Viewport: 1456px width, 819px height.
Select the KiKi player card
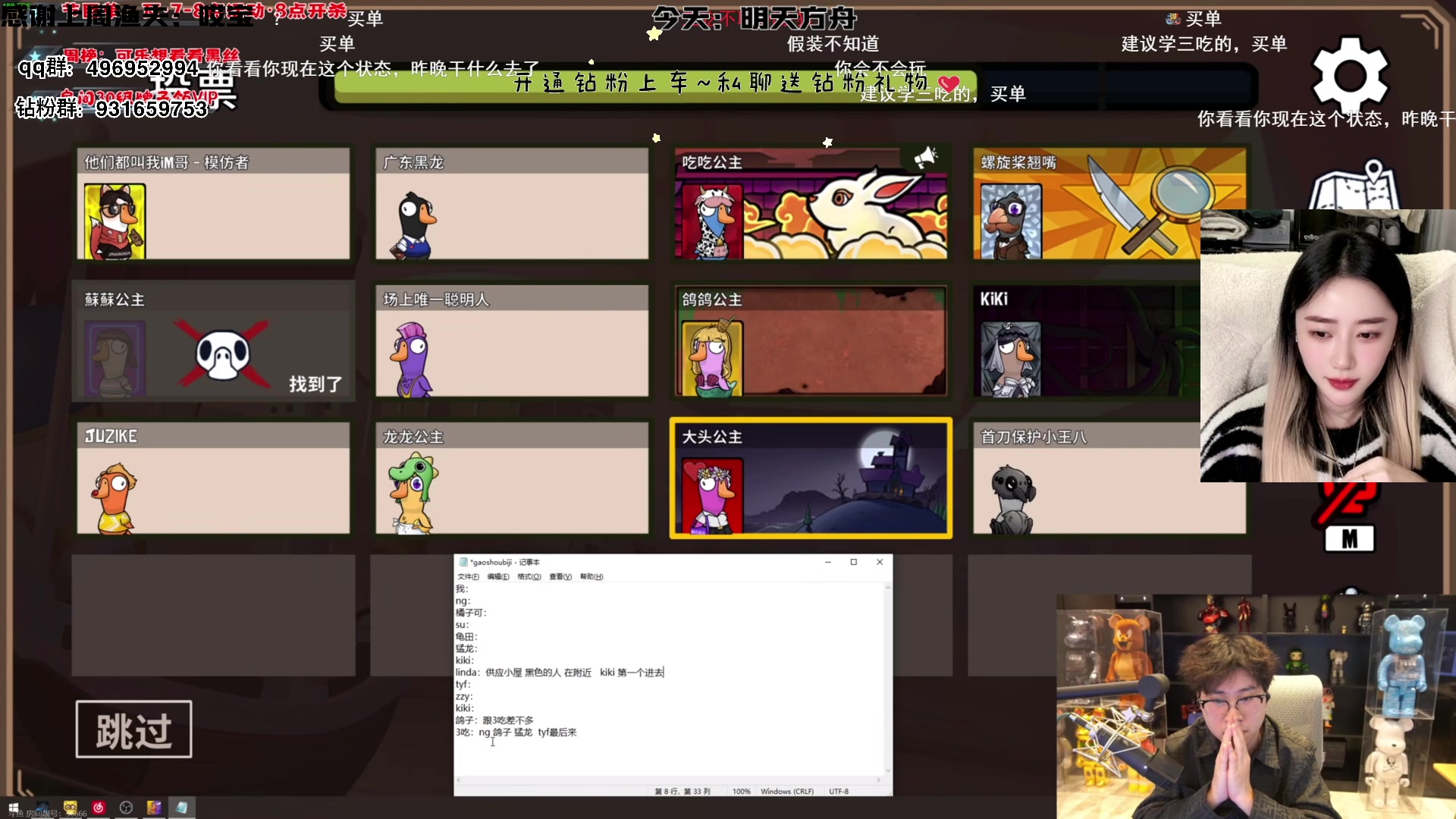pyautogui.click(x=1086, y=341)
